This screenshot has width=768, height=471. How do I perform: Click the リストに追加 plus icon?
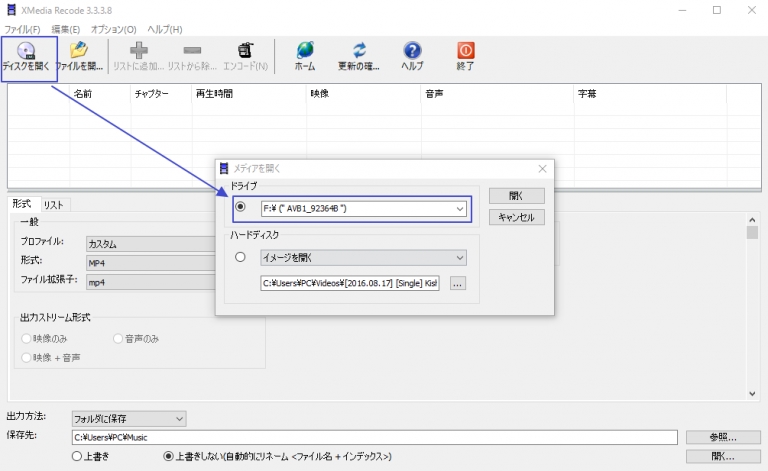pos(139,50)
